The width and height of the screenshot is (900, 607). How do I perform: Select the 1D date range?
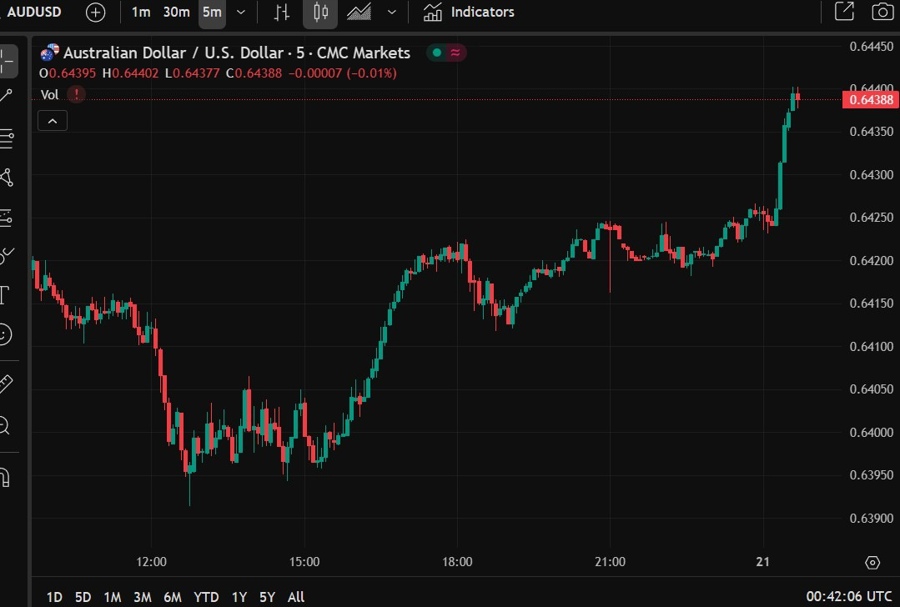[55, 597]
